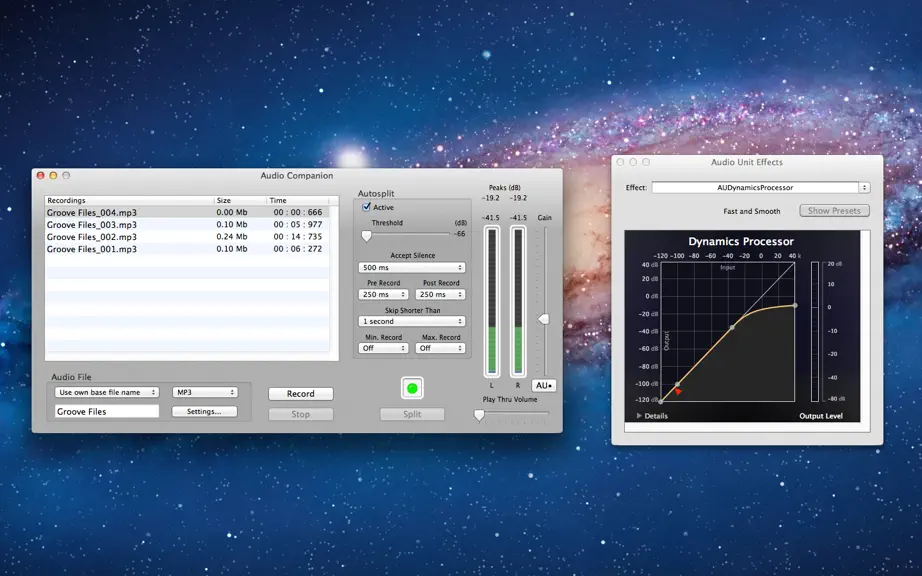Uncheck the Autosplit Active checkbox

(x=366, y=207)
